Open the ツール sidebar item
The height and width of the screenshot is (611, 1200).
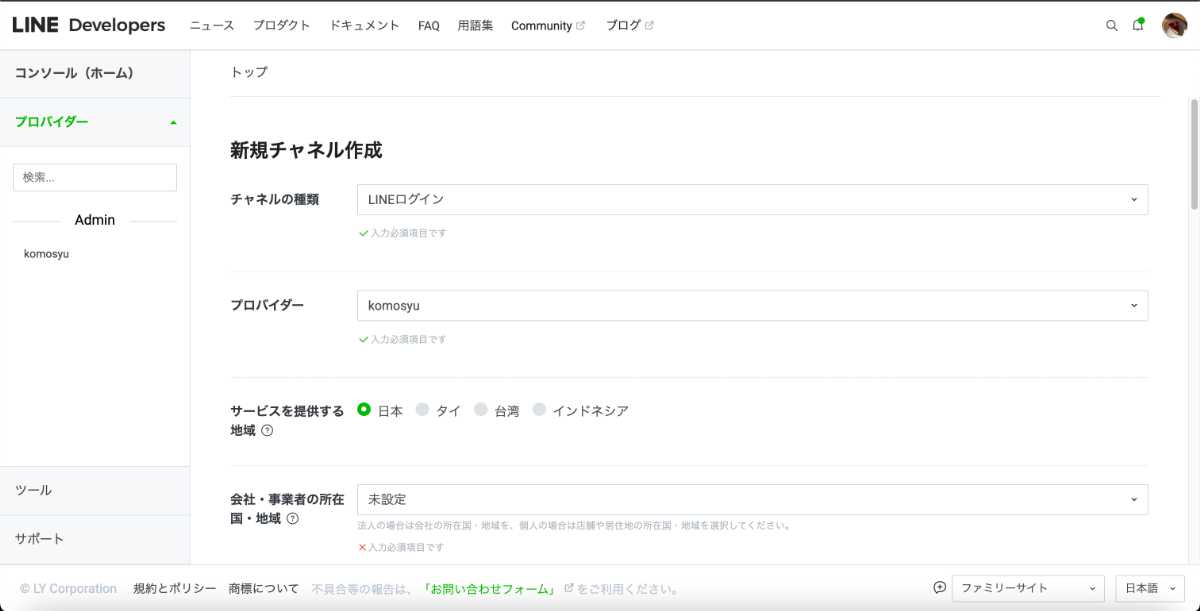click(95, 490)
